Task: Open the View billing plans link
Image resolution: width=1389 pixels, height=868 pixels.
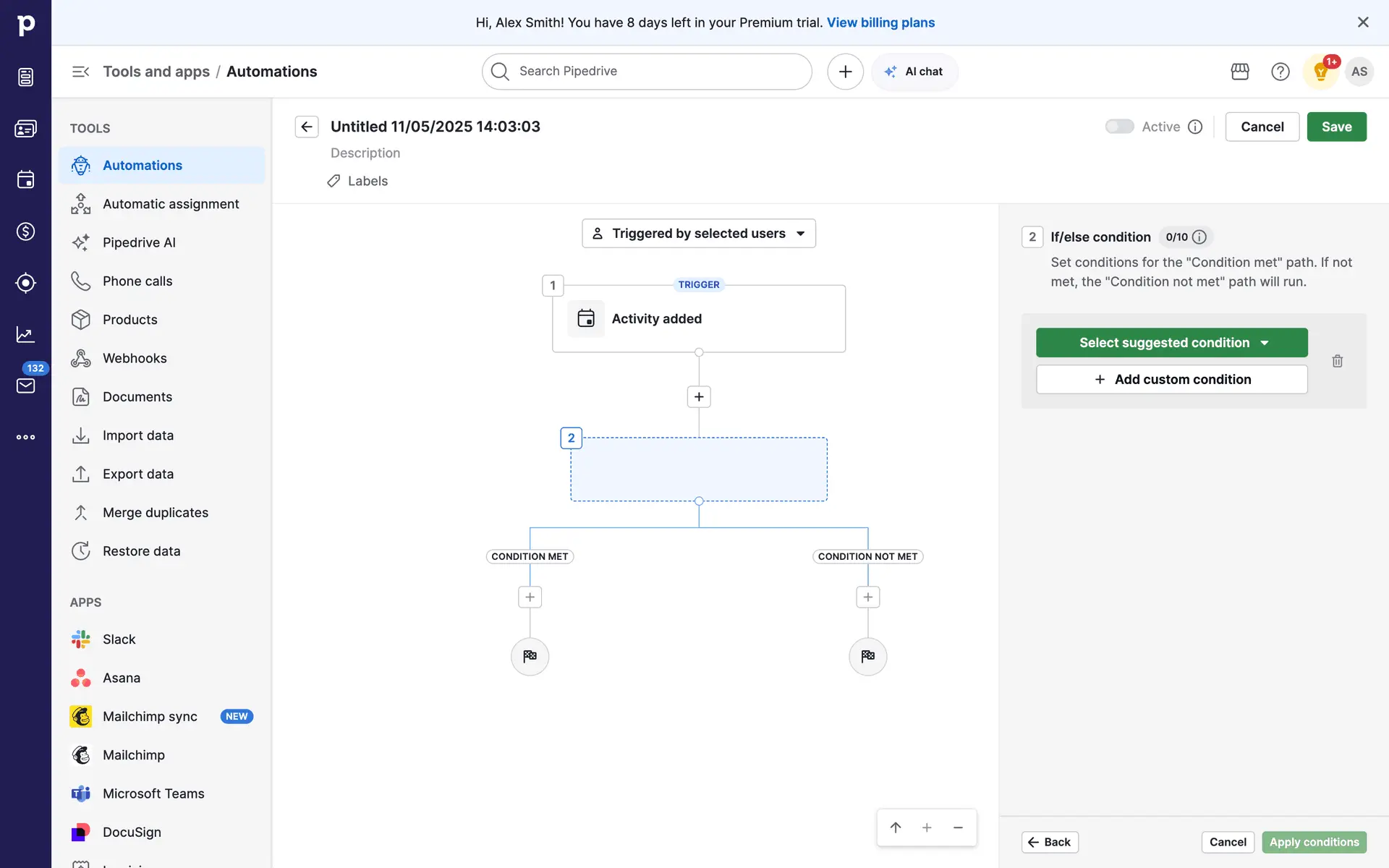Action: (880, 22)
